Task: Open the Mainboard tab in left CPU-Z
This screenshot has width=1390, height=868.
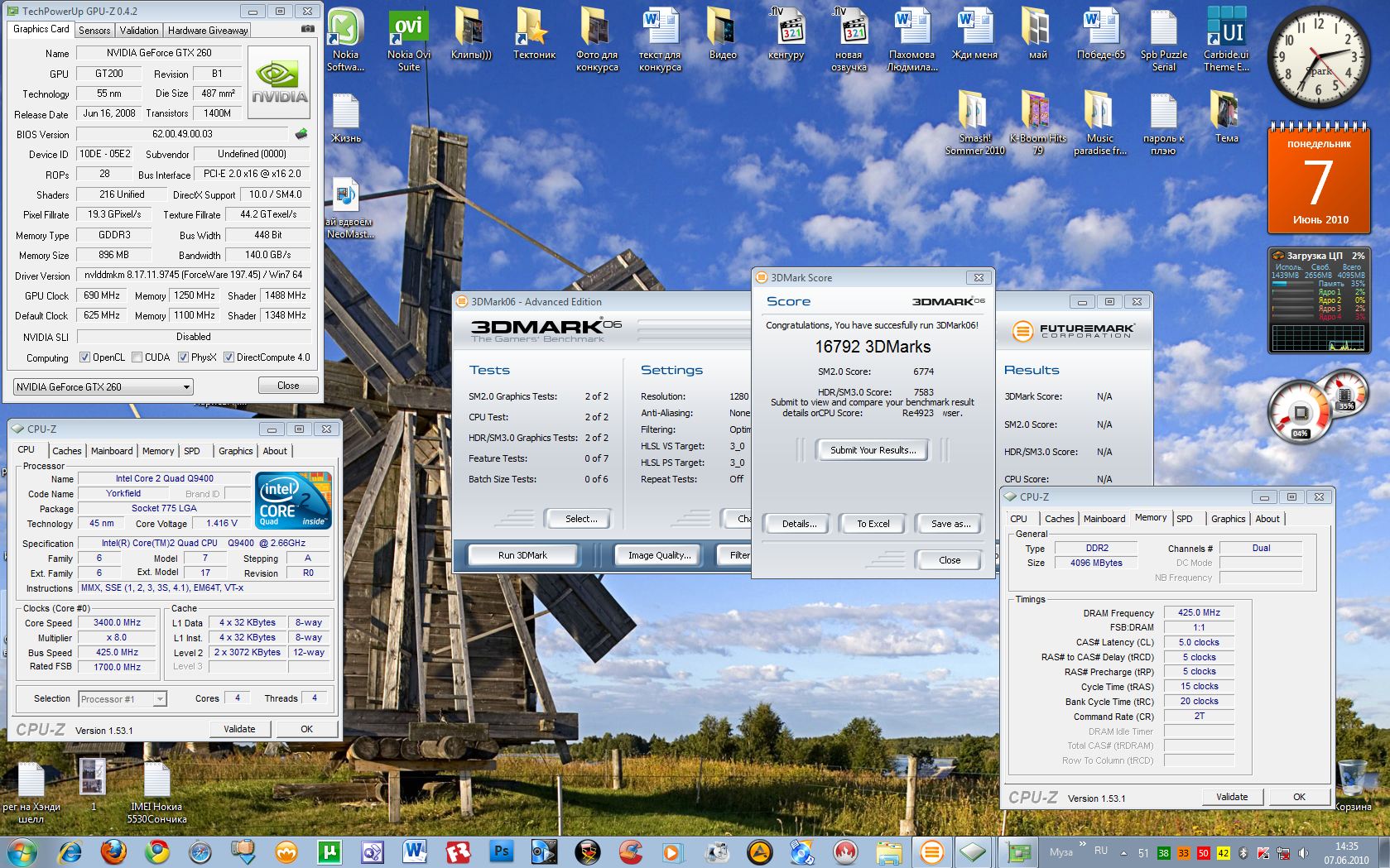Action: 112,451
